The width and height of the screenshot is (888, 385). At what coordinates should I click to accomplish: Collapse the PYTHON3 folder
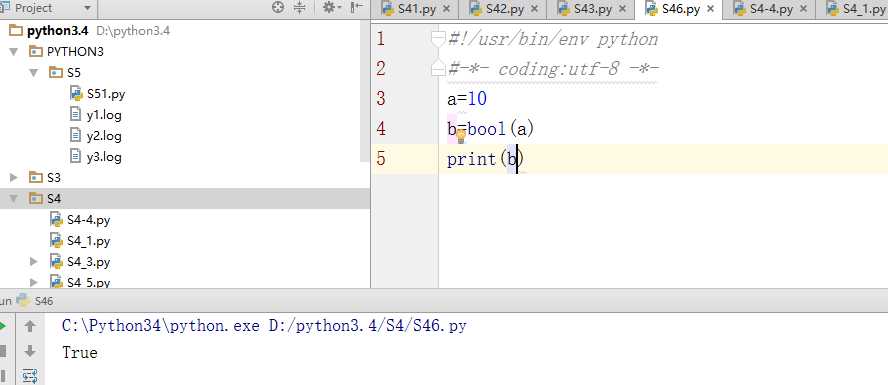point(14,52)
